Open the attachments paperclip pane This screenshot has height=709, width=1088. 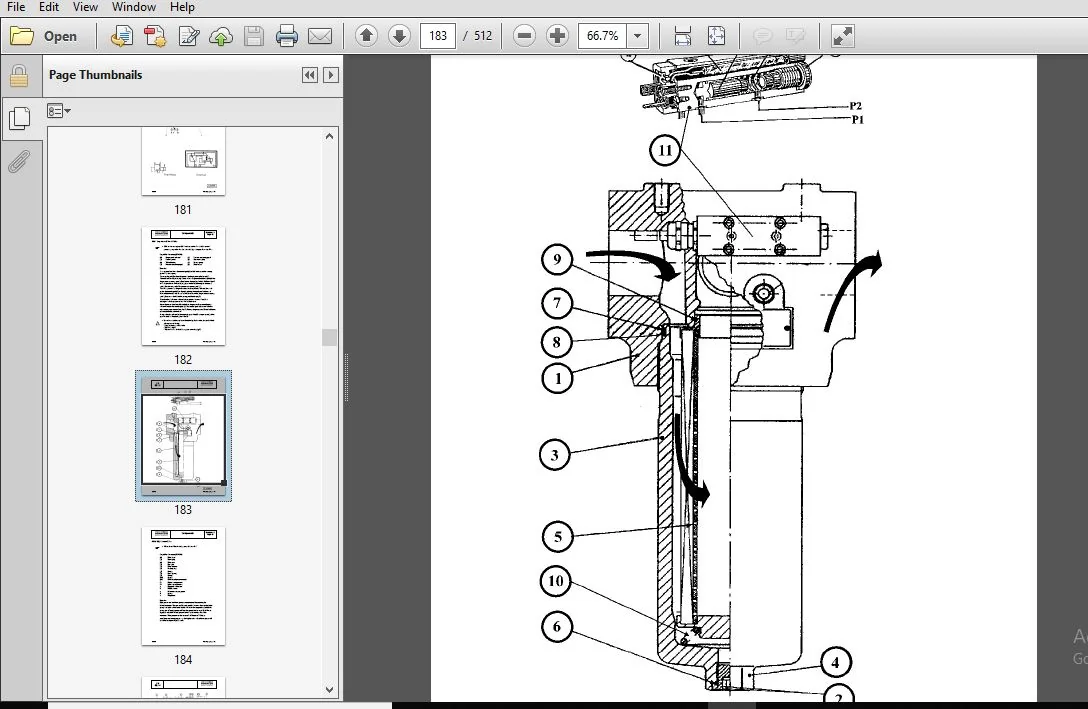point(19,162)
